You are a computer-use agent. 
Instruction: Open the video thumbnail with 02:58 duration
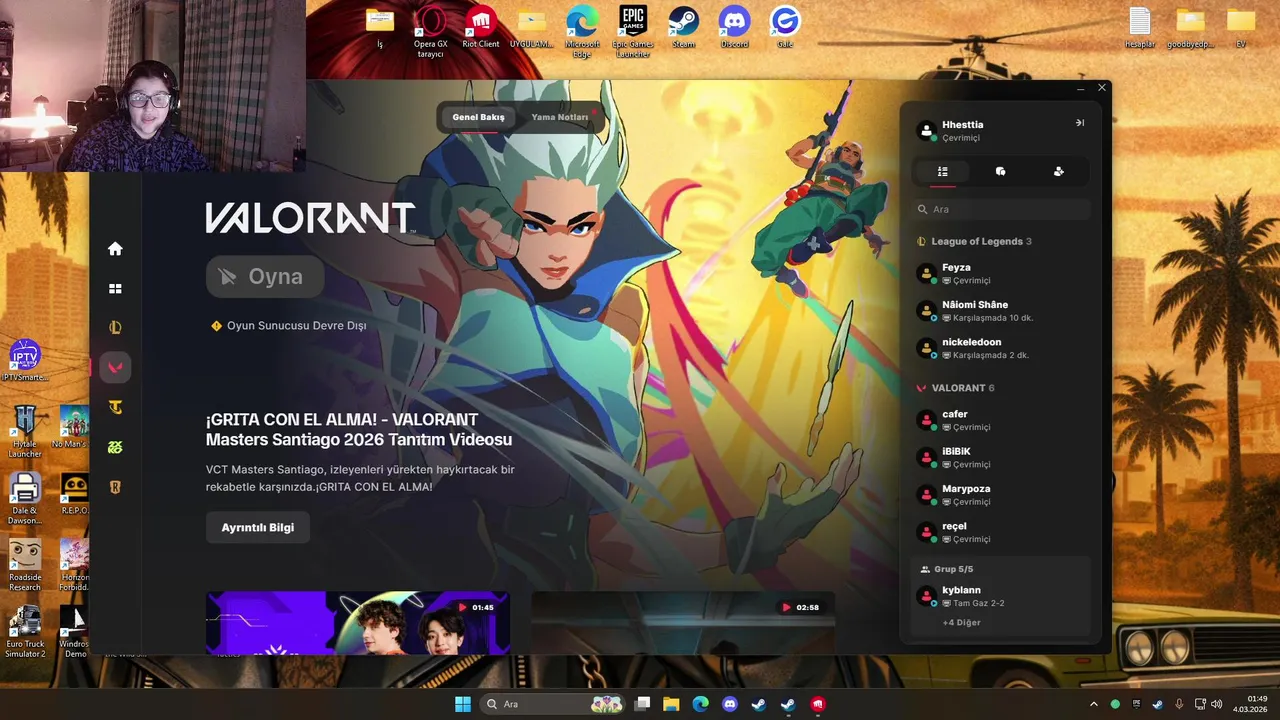point(683,622)
